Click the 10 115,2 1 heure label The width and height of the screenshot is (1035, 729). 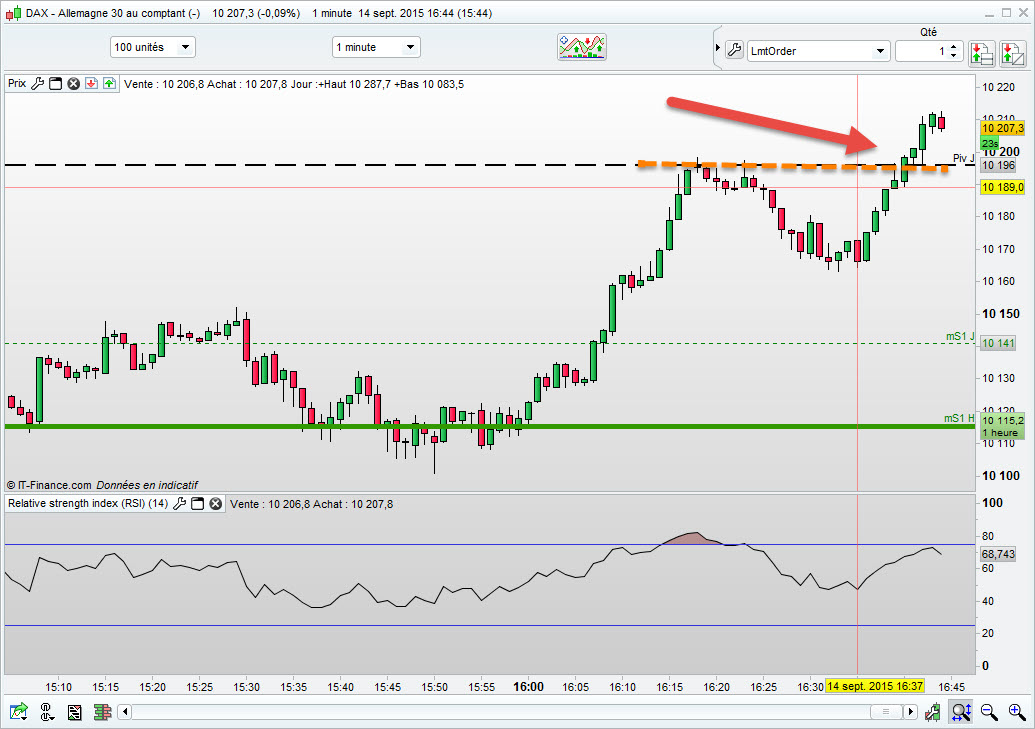point(1003,426)
